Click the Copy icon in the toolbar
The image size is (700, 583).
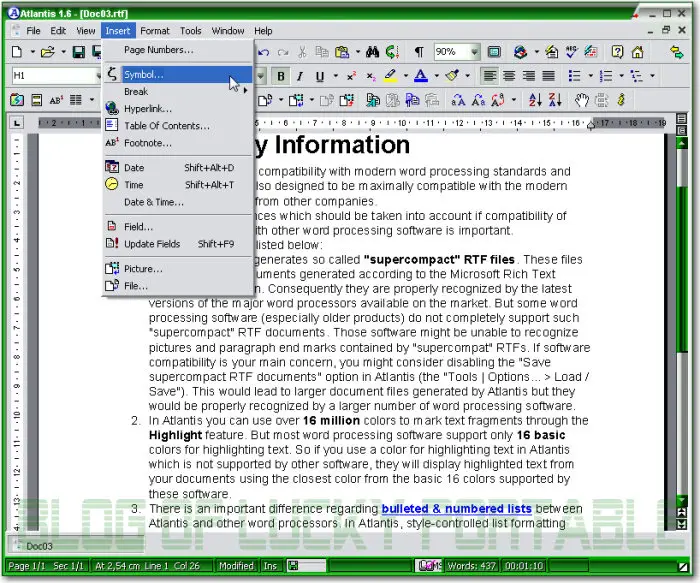(x=321, y=52)
